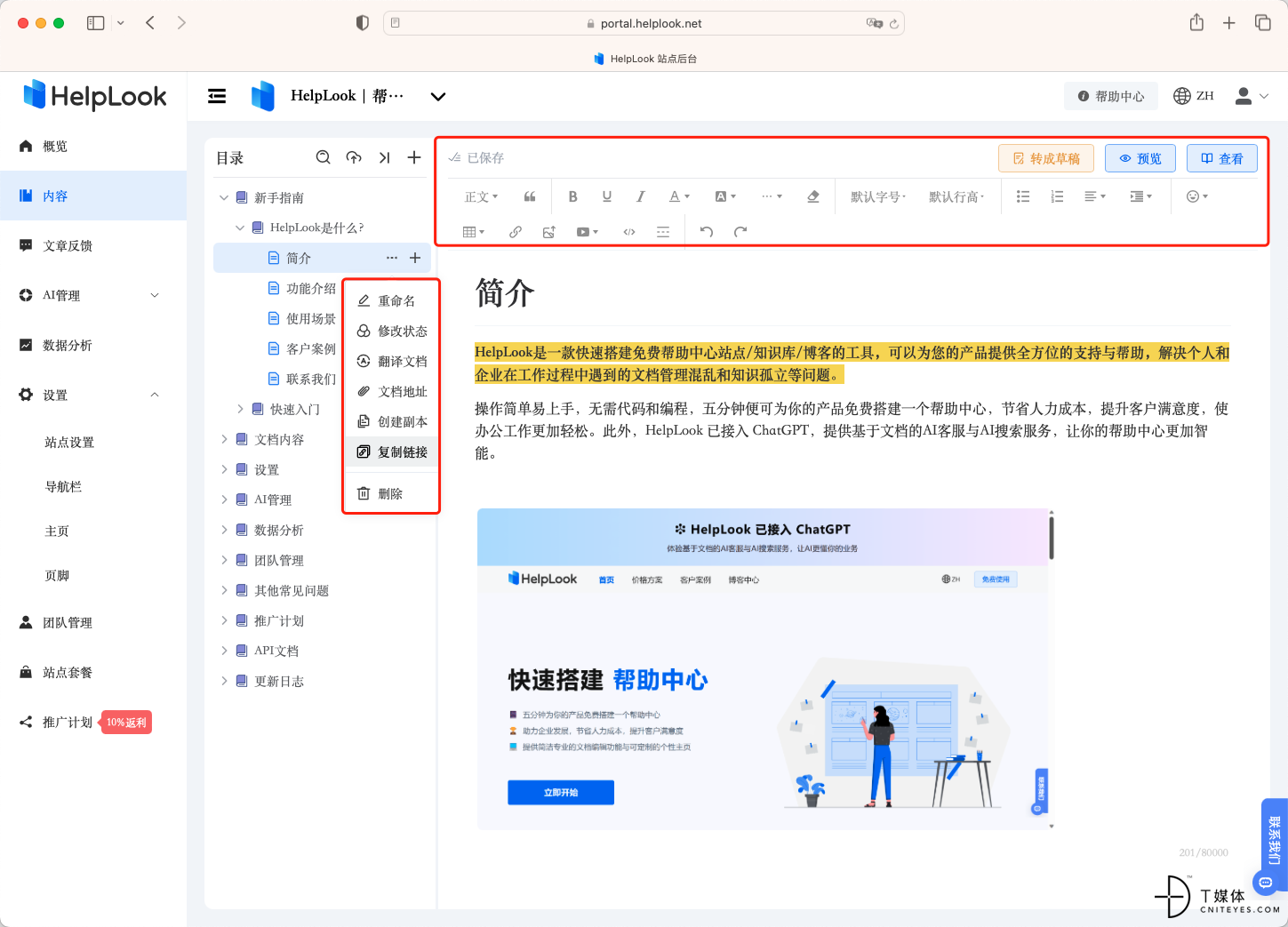Screen dimensions: 1288x927
Task: Choose 重命名 from the context menu
Action: coord(391,300)
